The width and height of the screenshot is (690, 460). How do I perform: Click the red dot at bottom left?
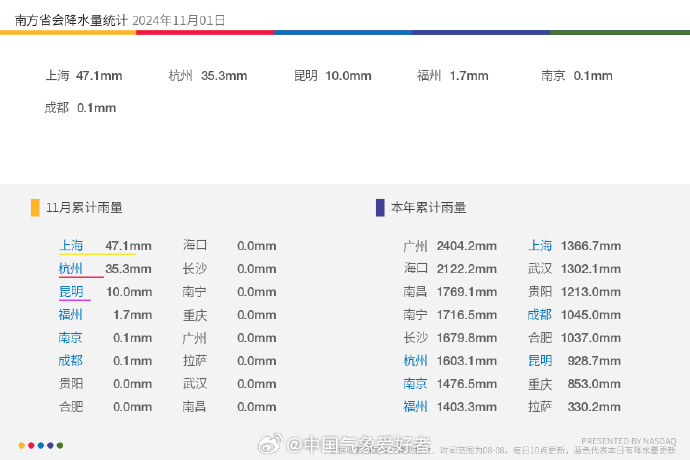(x=31, y=445)
